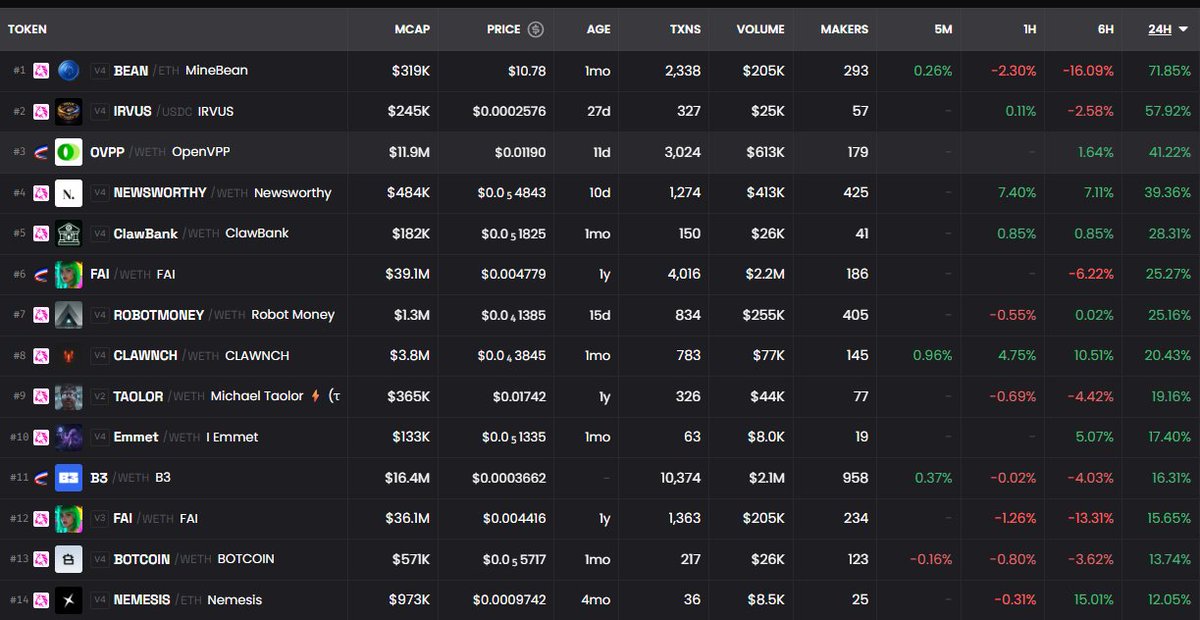Open the FAI token logo in row #12
This screenshot has width=1200, height=620.
(68, 519)
